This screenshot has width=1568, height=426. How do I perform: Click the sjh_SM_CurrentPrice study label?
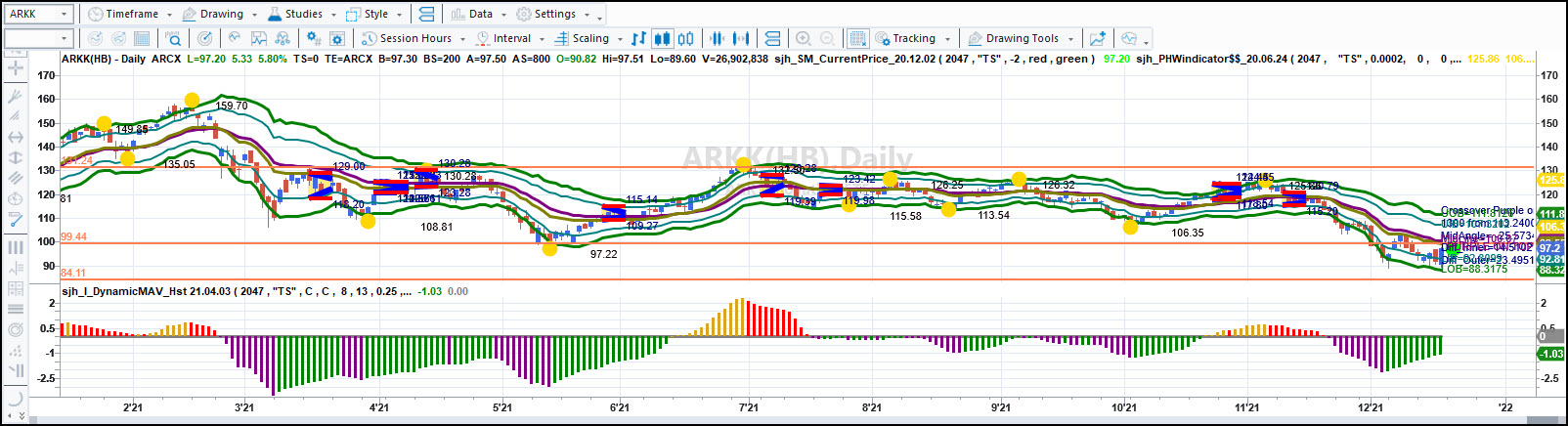click(934, 59)
